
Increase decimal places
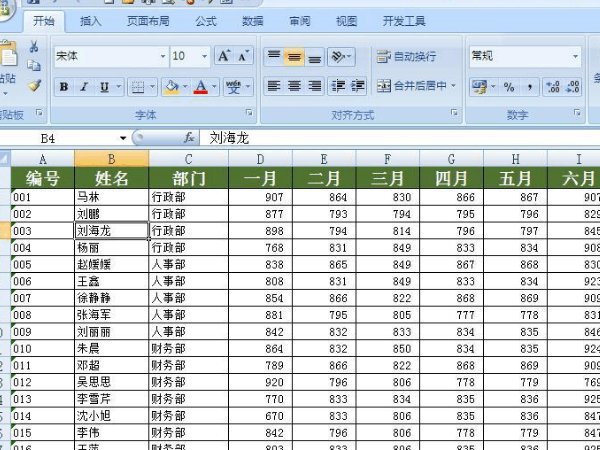point(553,87)
